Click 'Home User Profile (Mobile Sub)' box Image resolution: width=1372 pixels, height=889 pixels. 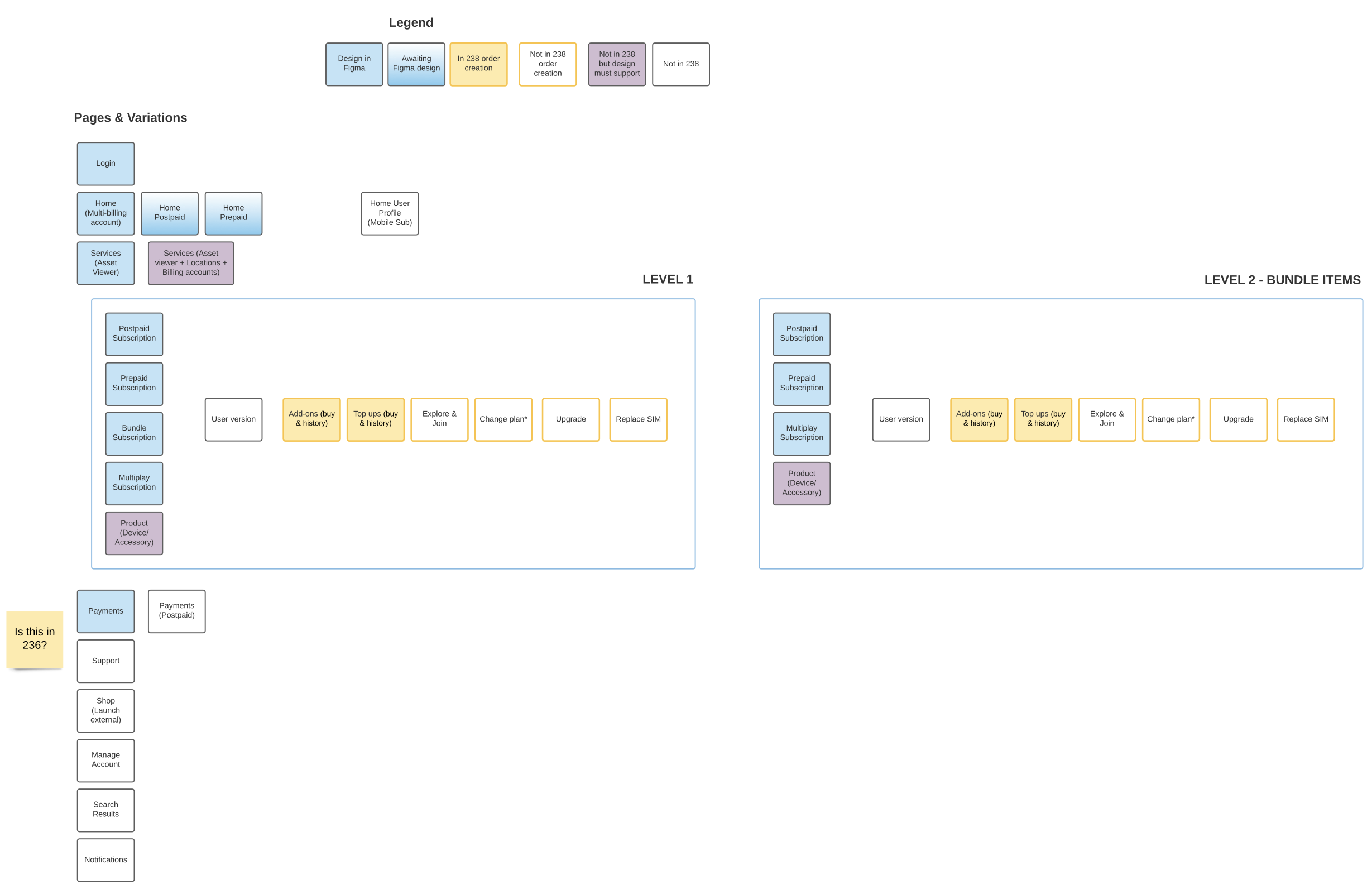390,213
